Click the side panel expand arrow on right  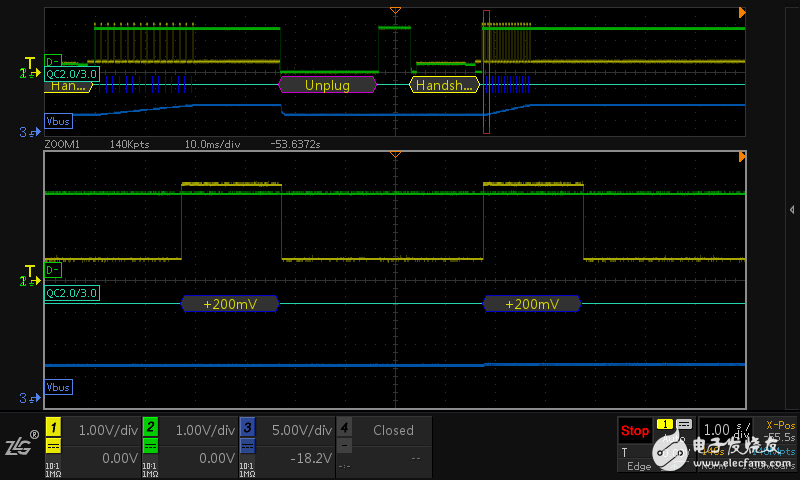click(x=791, y=209)
